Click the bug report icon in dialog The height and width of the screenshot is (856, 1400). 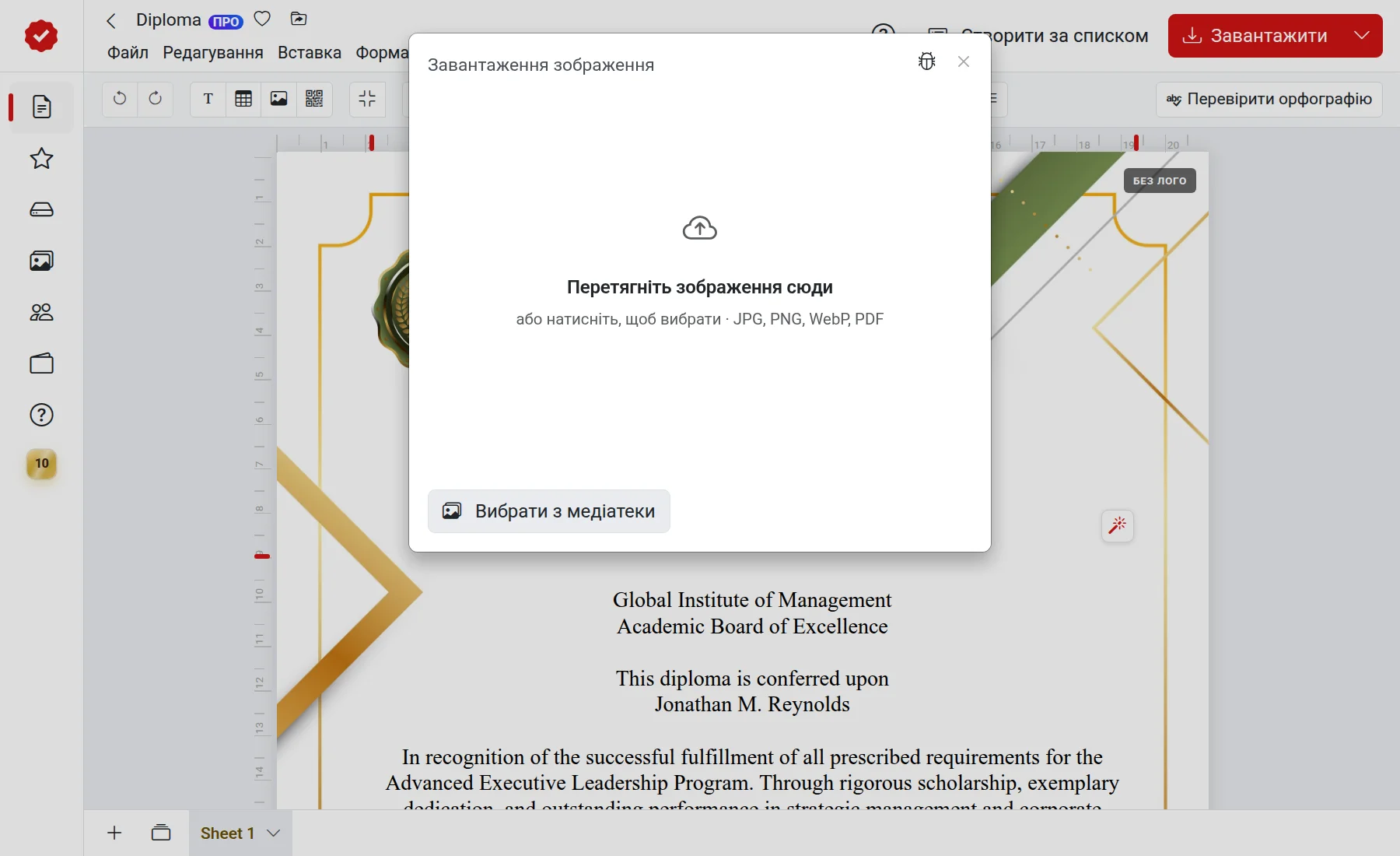(x=926, y=61)
